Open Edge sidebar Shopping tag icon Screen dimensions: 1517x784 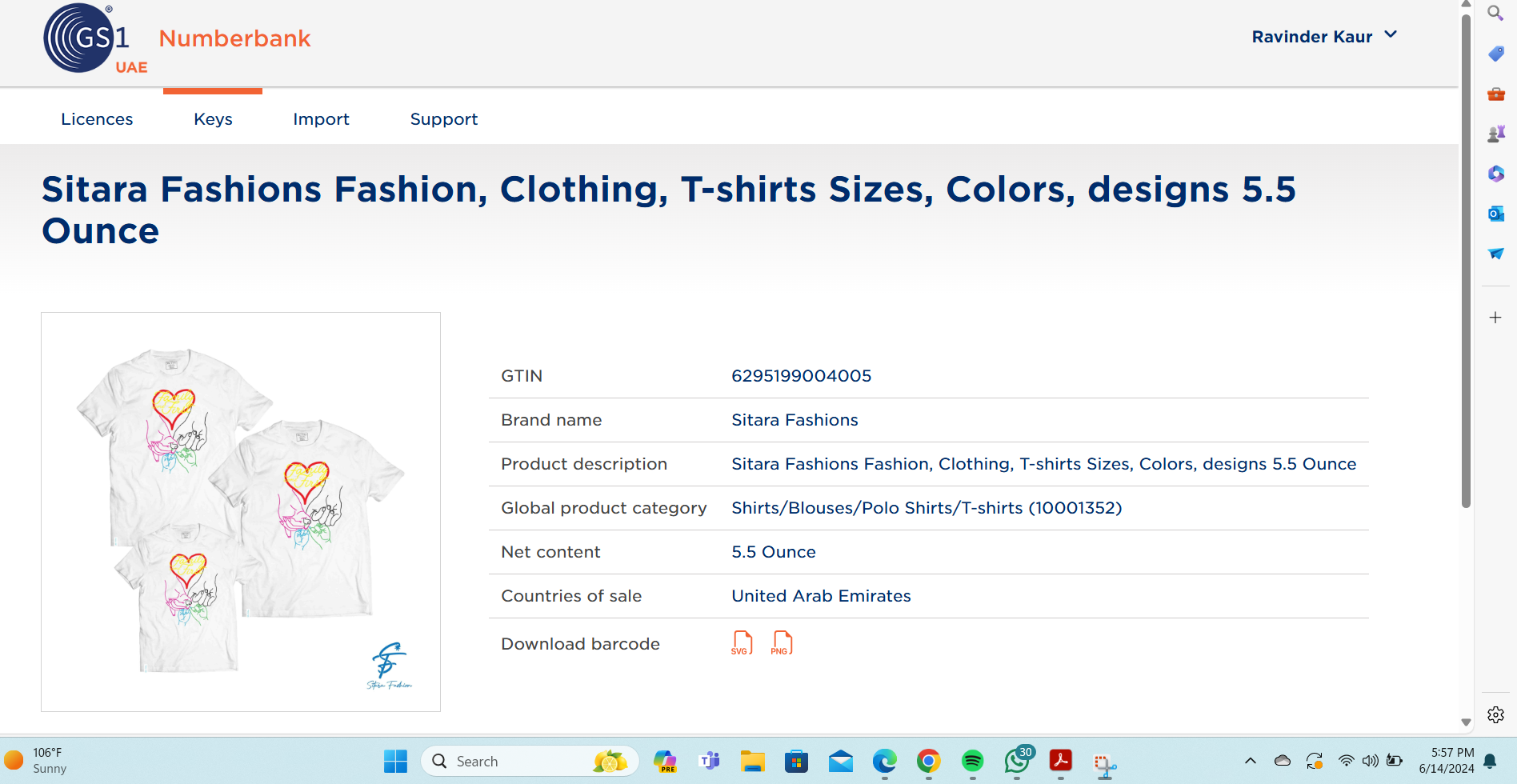(x=1495, y=54)
